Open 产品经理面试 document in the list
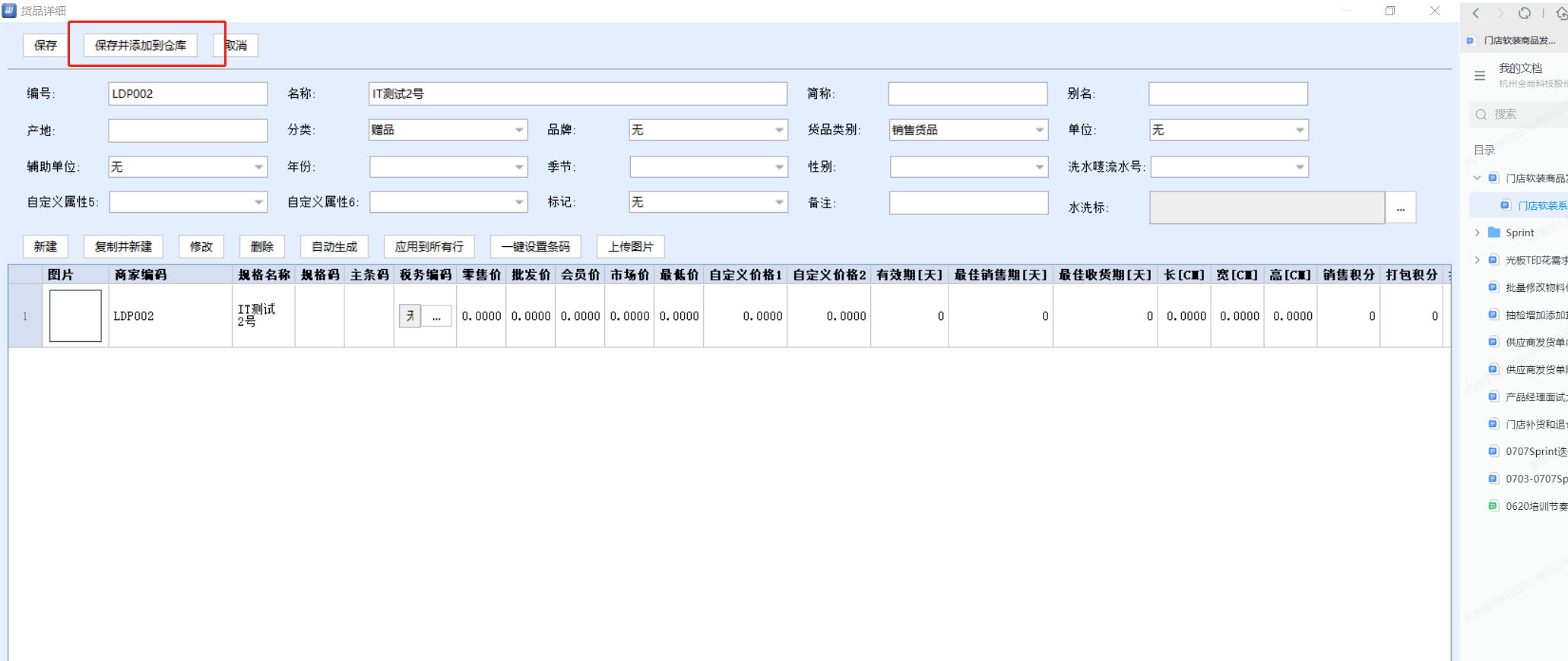The height and width of the screenshot is (661, 1568). [1535, 397]
